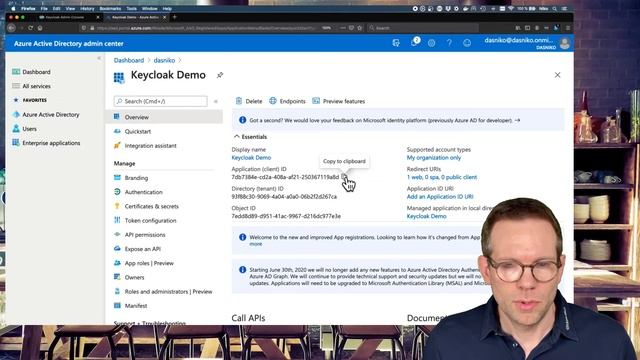Focus the Search (Cmd+/) field
The image size is (640, 360).
click(x=160, y=101)
